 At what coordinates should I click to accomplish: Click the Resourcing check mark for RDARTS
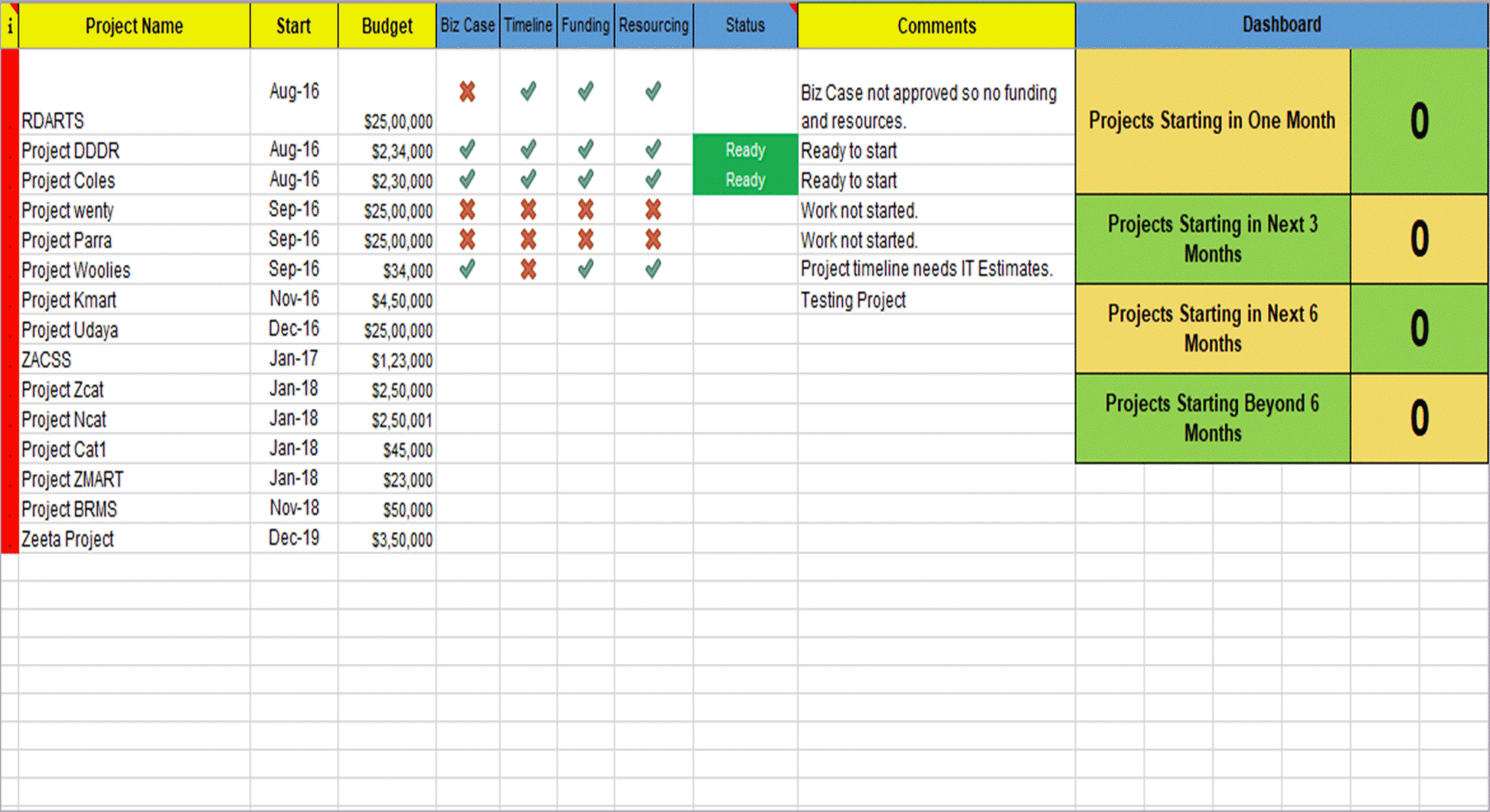652,92
